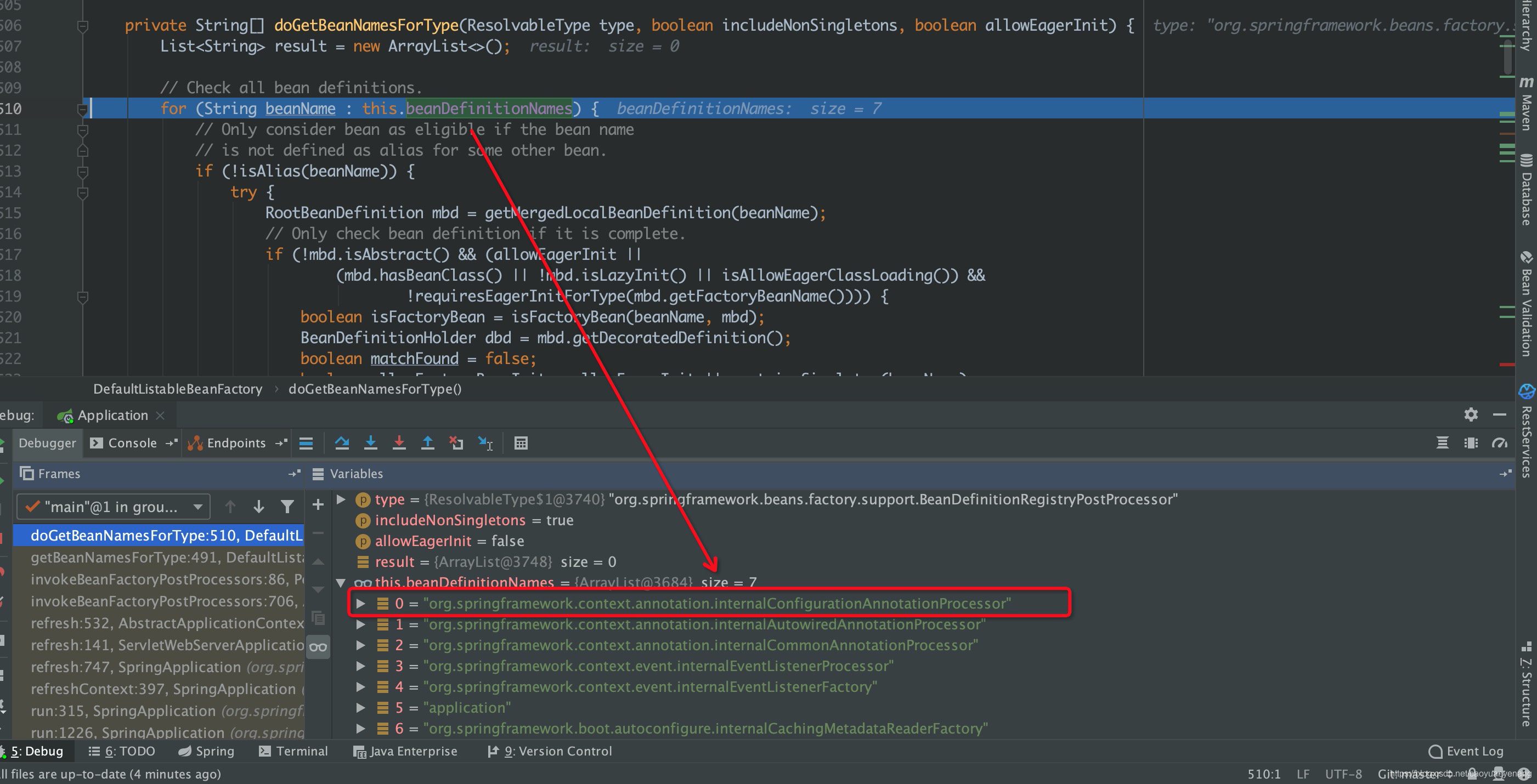Open the 6: TODO tool window
1537x784 pixels.
pyautogui.click(x=122, y=751)
